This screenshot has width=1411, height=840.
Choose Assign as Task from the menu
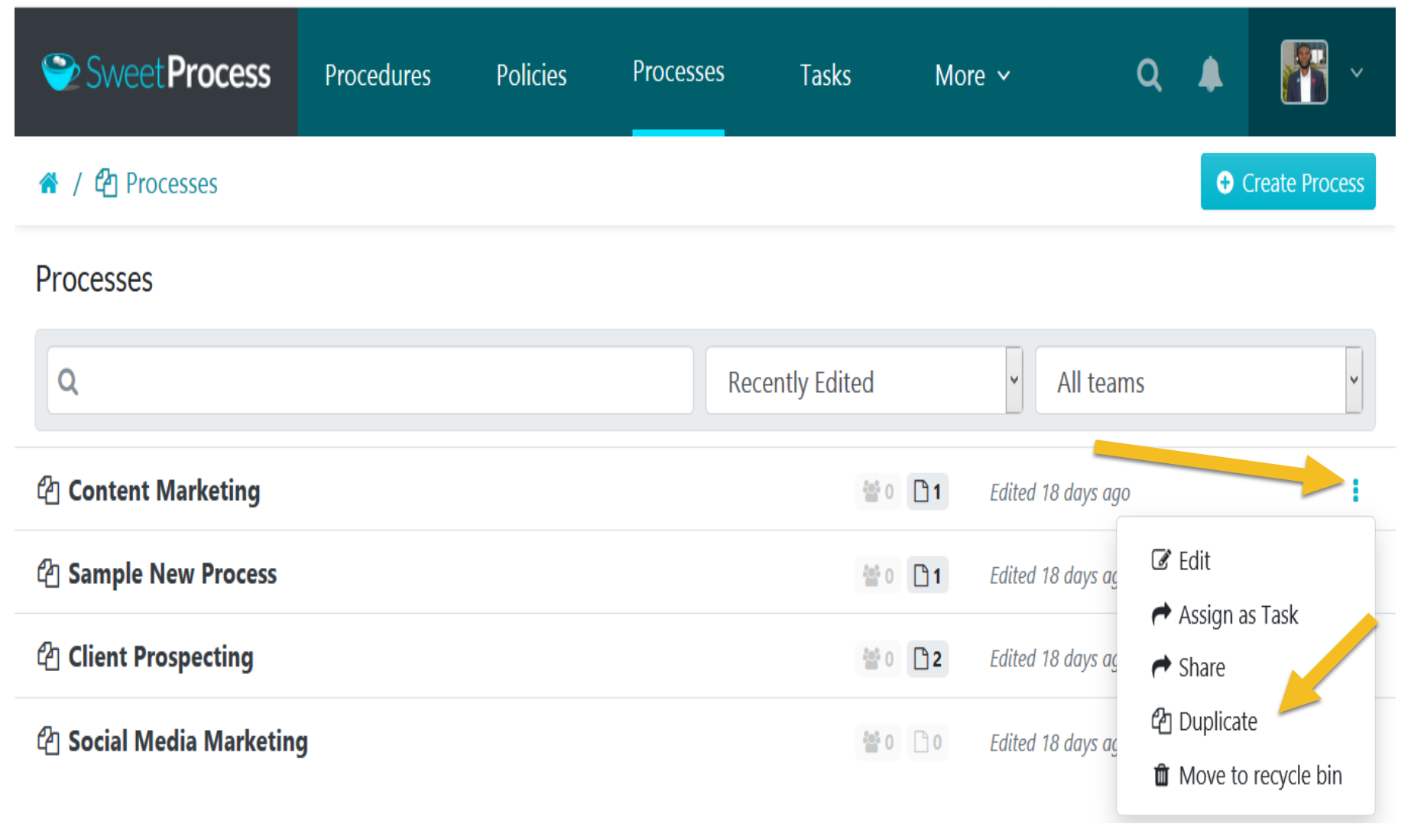1224,615
